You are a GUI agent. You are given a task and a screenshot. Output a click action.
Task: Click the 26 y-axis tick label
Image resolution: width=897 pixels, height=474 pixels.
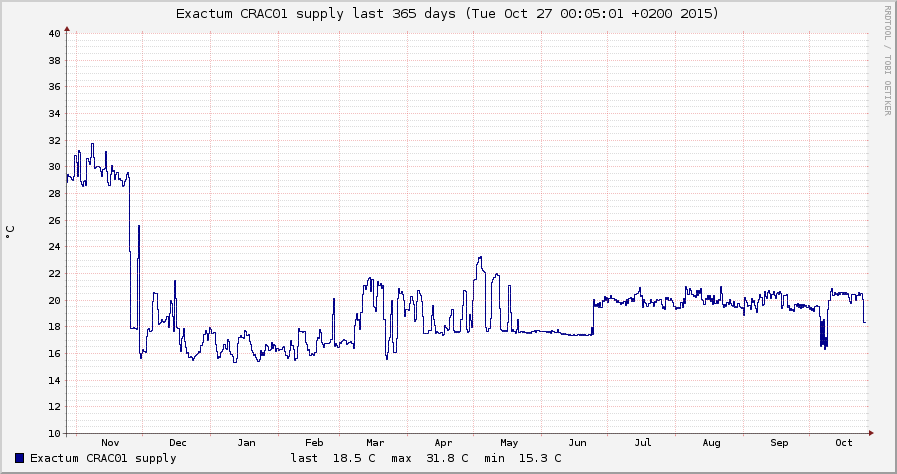pos(54,220)
